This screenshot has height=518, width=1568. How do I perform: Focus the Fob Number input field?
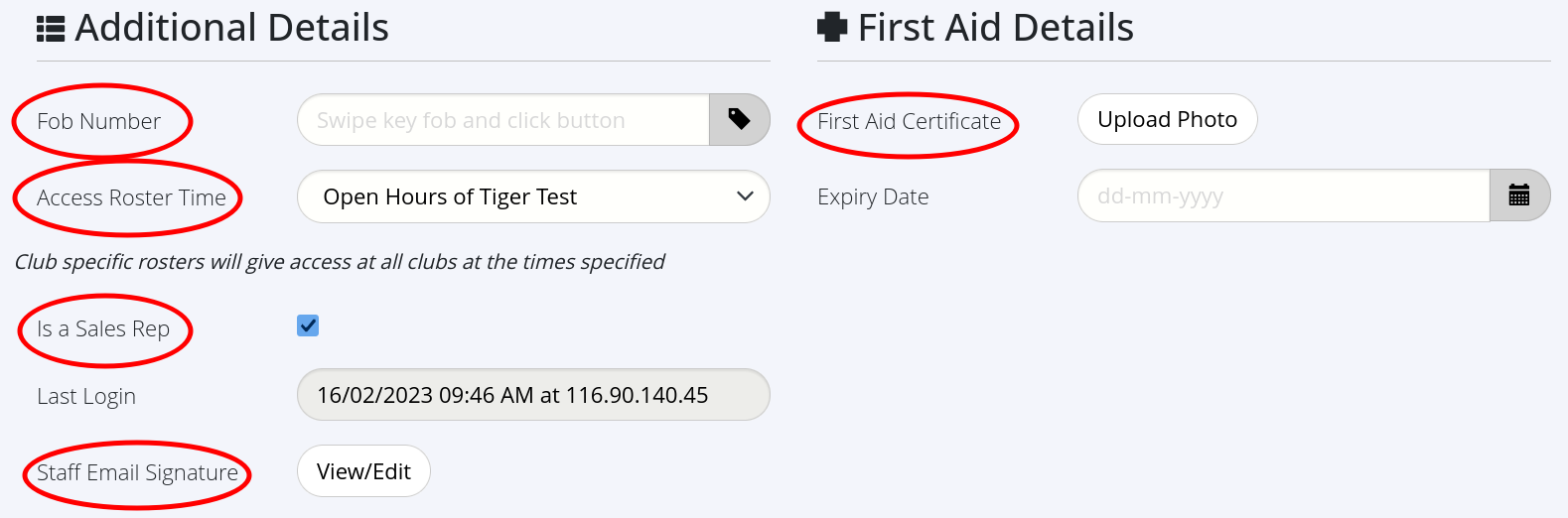click(x=502, y=120)
